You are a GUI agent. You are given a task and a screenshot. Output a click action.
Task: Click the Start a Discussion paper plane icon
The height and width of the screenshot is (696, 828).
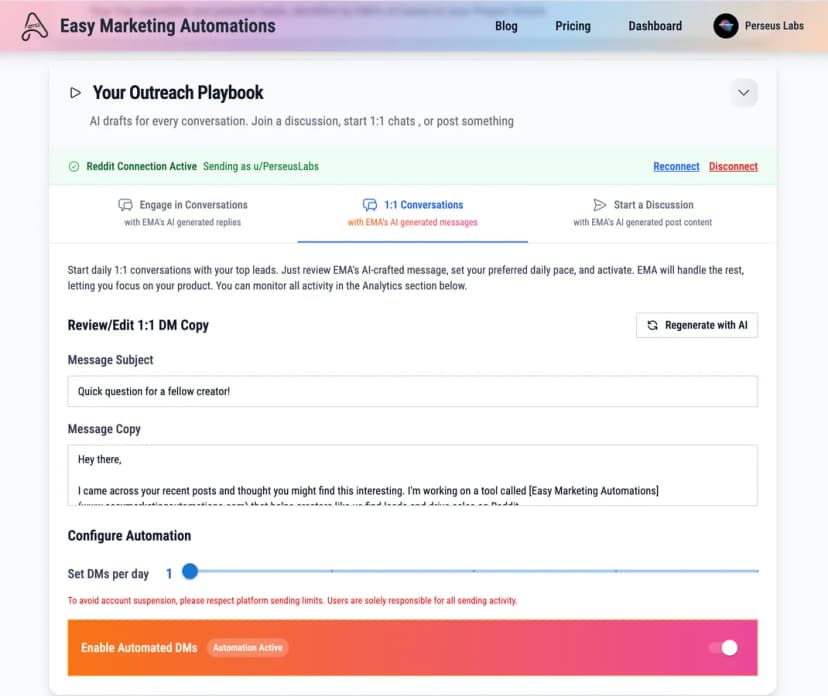(599, 204)
